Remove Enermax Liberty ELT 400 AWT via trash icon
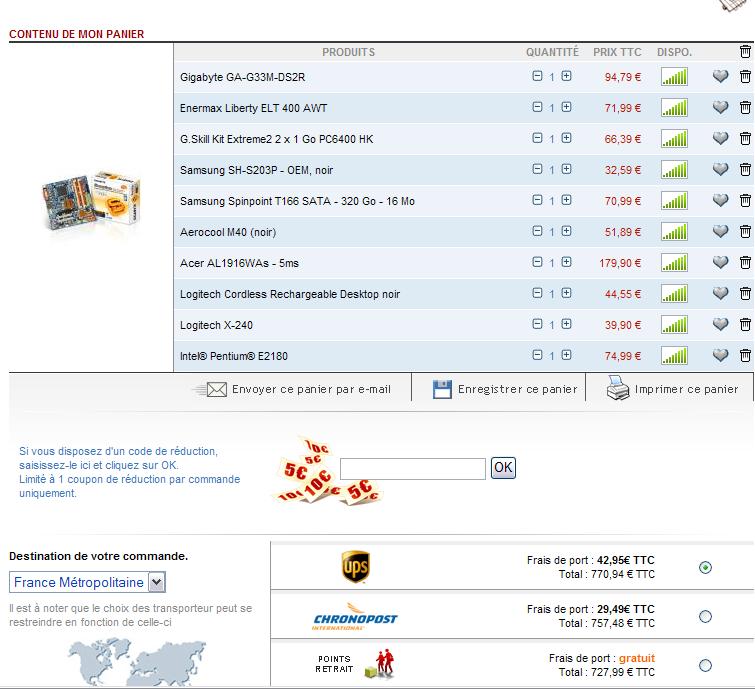This screenshot has height=689, width=755. 745,107
